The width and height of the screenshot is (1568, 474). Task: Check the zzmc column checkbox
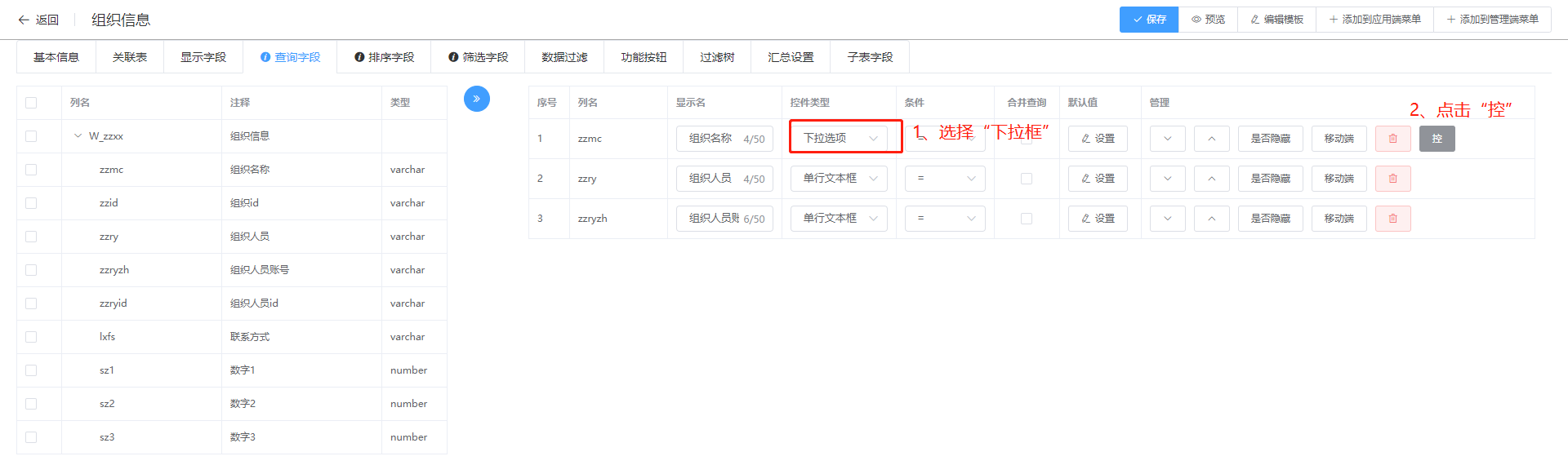tap(31, 170)
